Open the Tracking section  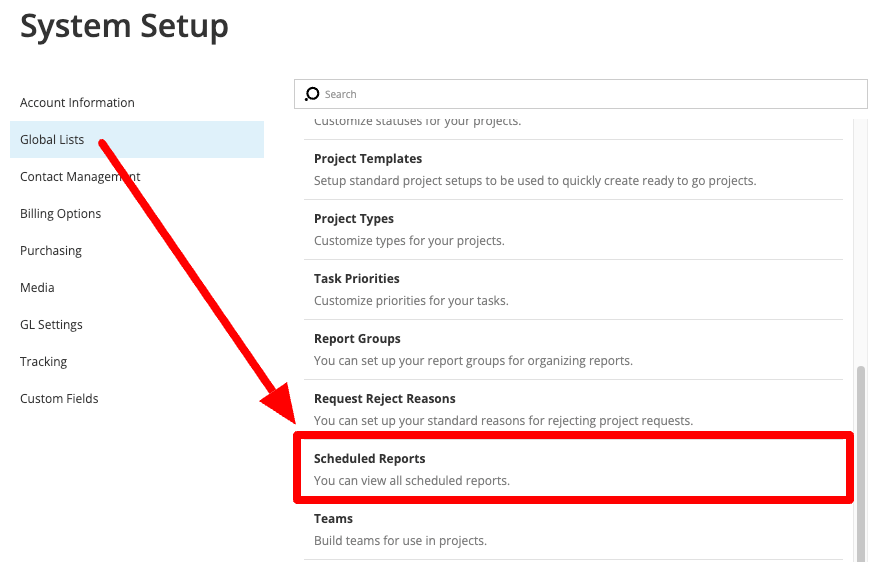pos(43,362)
